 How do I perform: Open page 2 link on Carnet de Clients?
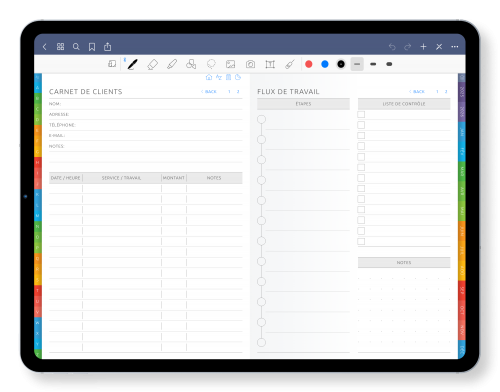238,92
